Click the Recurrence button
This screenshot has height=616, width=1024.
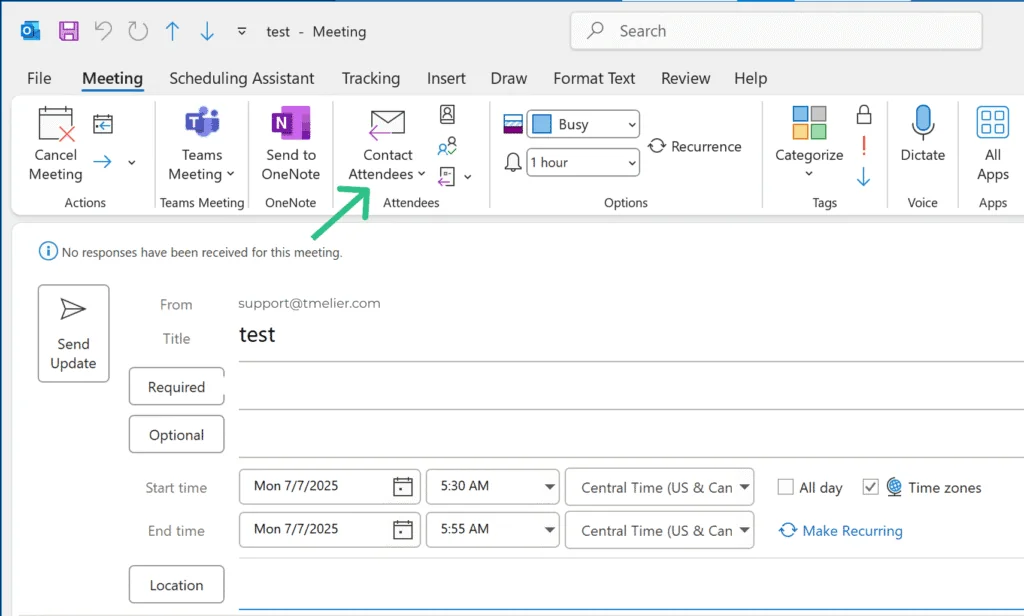695,146
